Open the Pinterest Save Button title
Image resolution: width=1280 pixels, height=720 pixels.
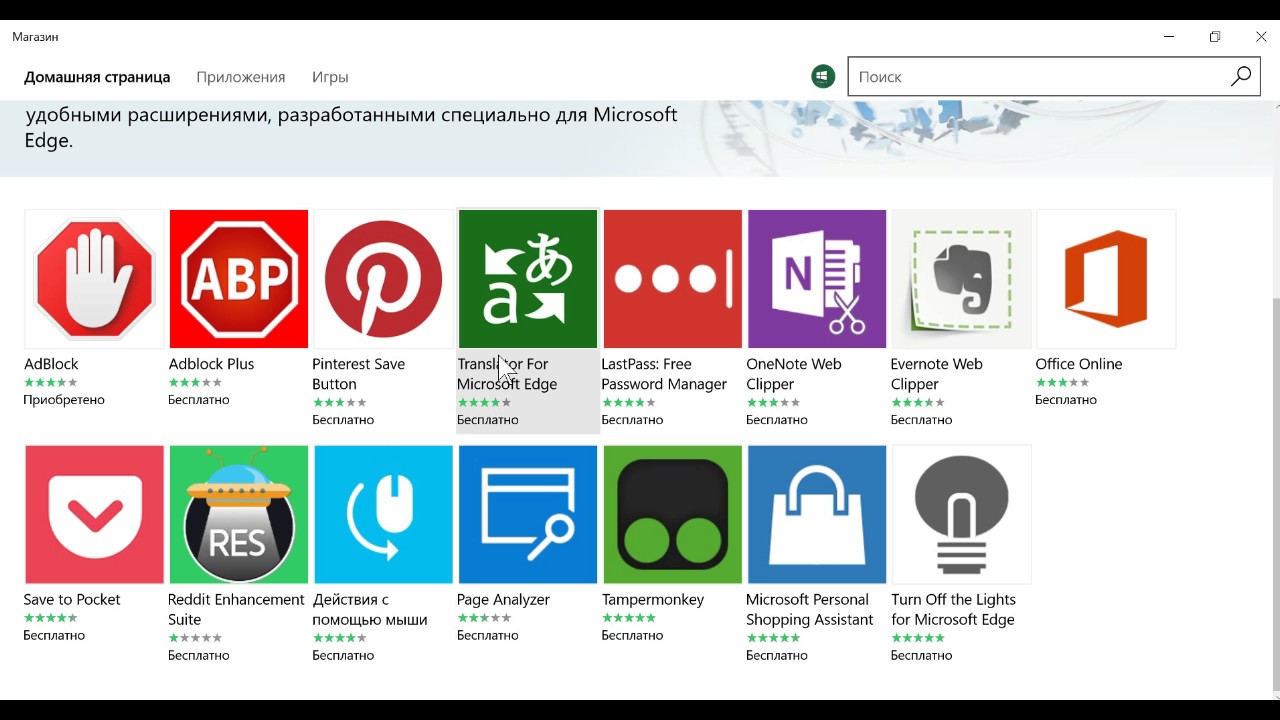click(x=358, y=374)
